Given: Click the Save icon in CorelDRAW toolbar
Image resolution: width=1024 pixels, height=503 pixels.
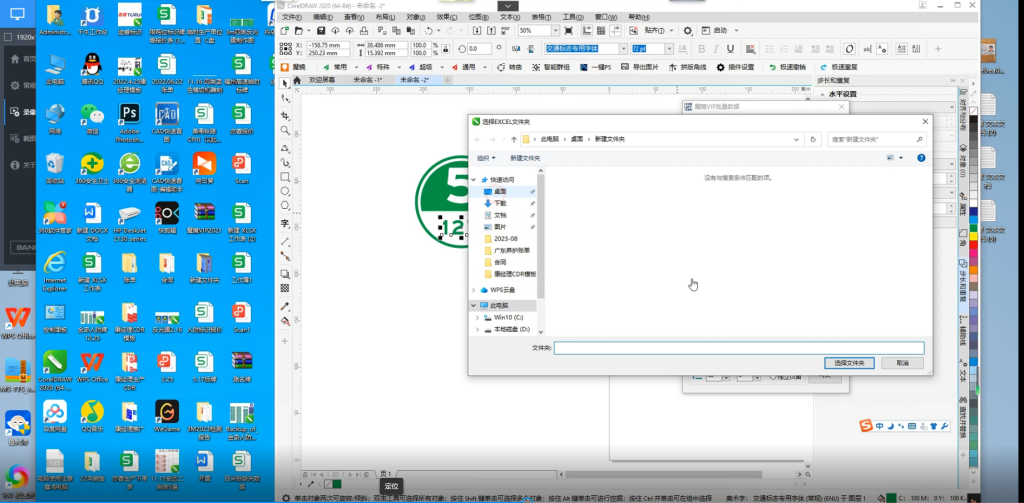Looking at the screenshot, I should click(x=320, y=31).
